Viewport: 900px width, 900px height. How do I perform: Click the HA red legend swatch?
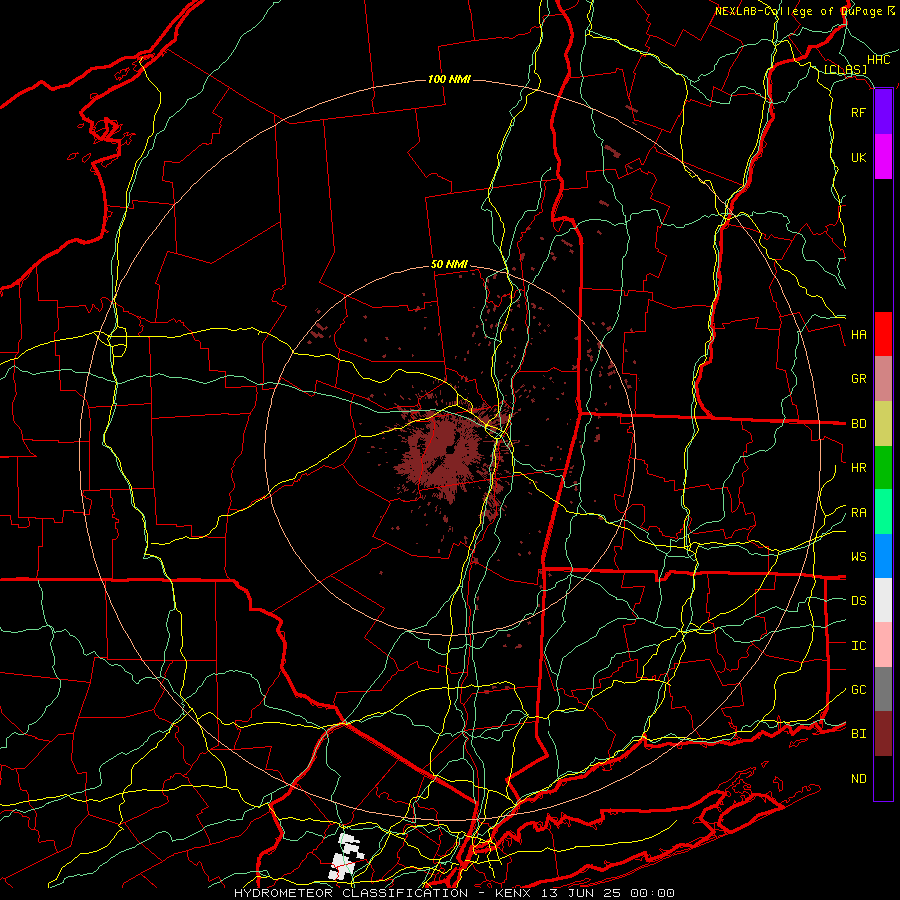point(883,334)
